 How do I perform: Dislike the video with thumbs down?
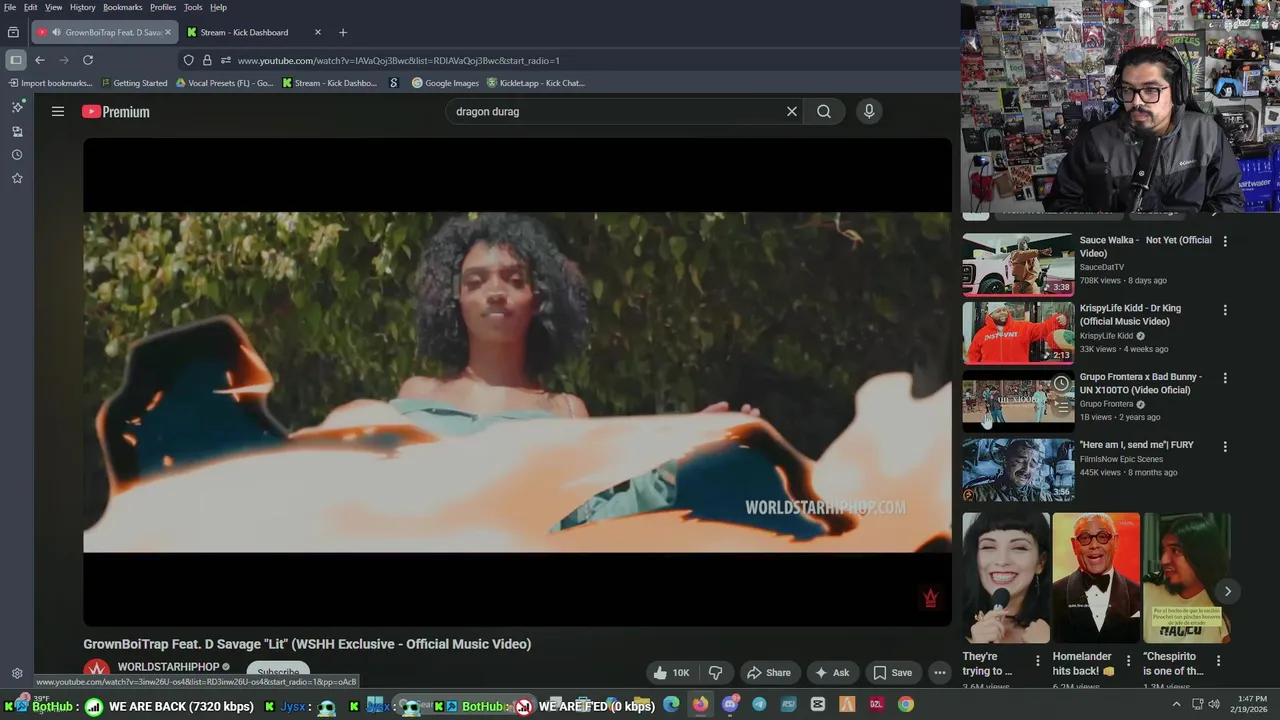(x=716, y=673)
